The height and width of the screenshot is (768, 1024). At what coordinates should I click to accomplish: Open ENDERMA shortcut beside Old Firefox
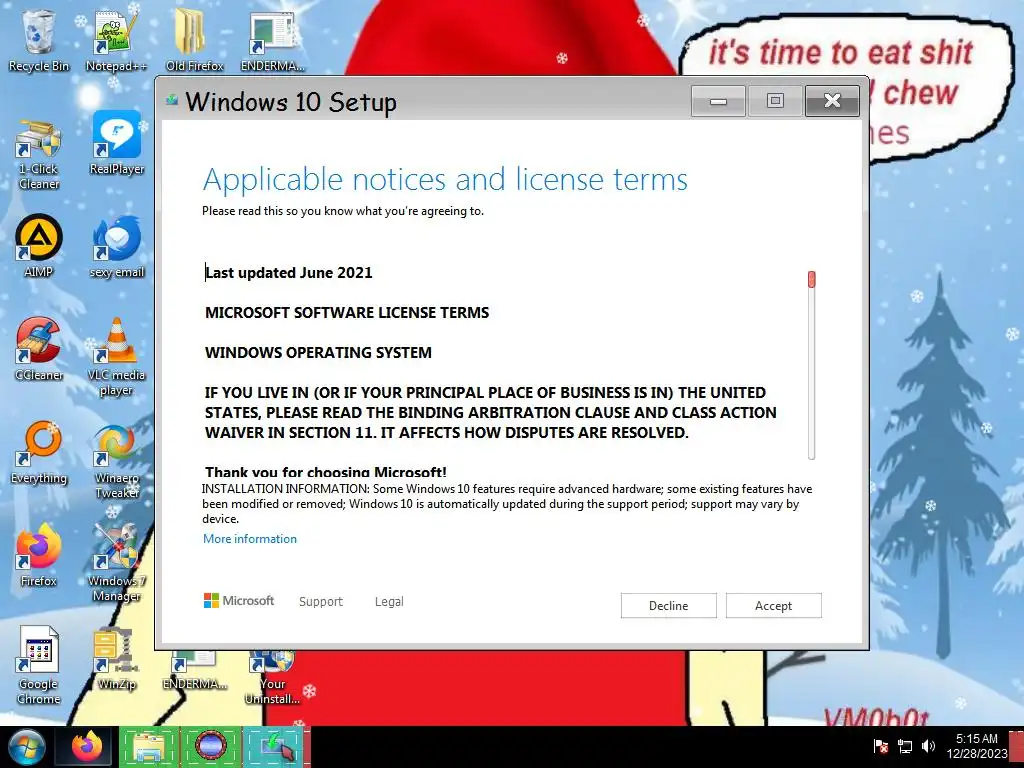(x=272, y=39)
